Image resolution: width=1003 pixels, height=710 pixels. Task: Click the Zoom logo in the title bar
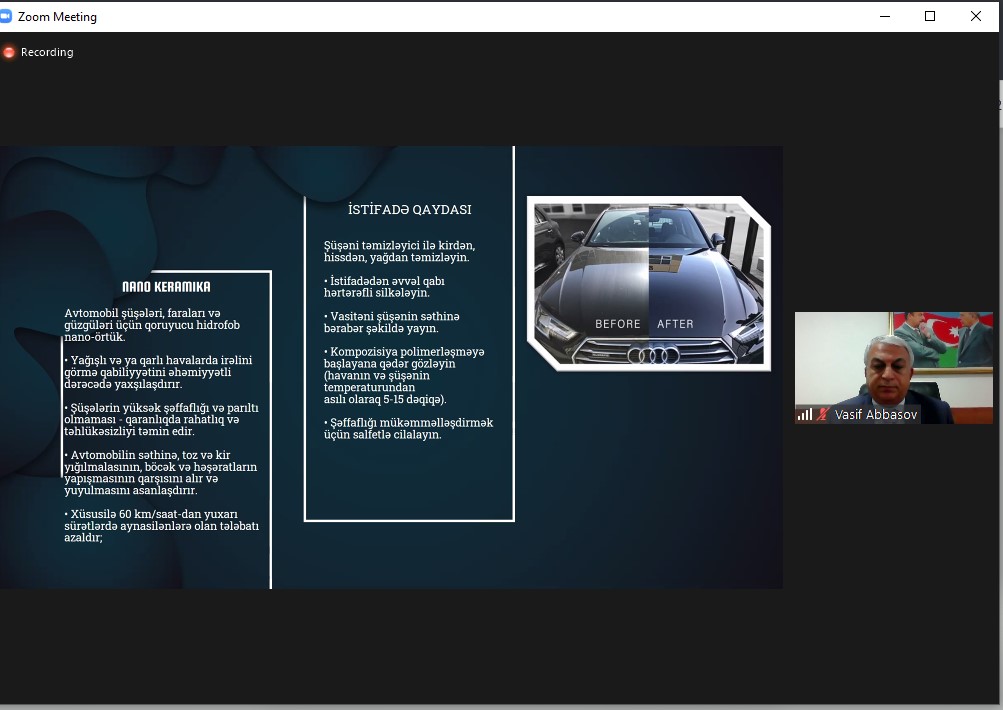tap(6, 16)
